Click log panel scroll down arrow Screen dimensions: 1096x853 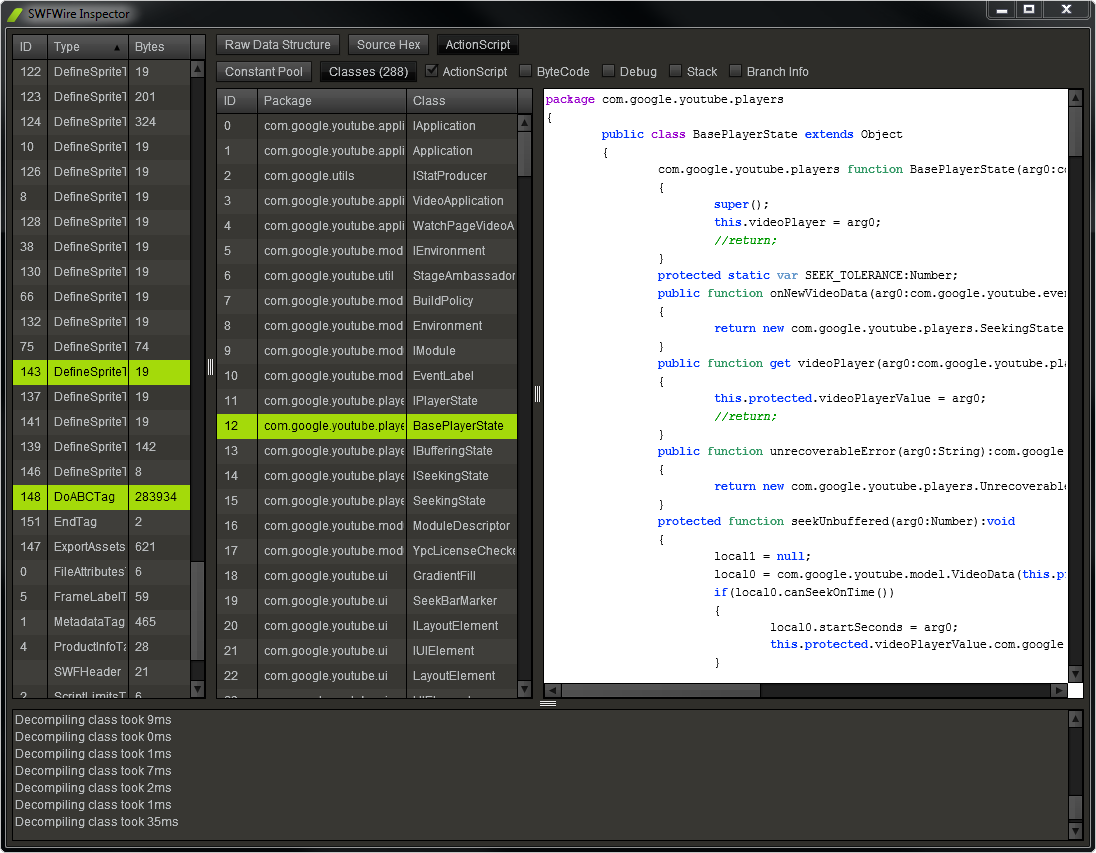pyautogui.click(x=1076, y=831)
